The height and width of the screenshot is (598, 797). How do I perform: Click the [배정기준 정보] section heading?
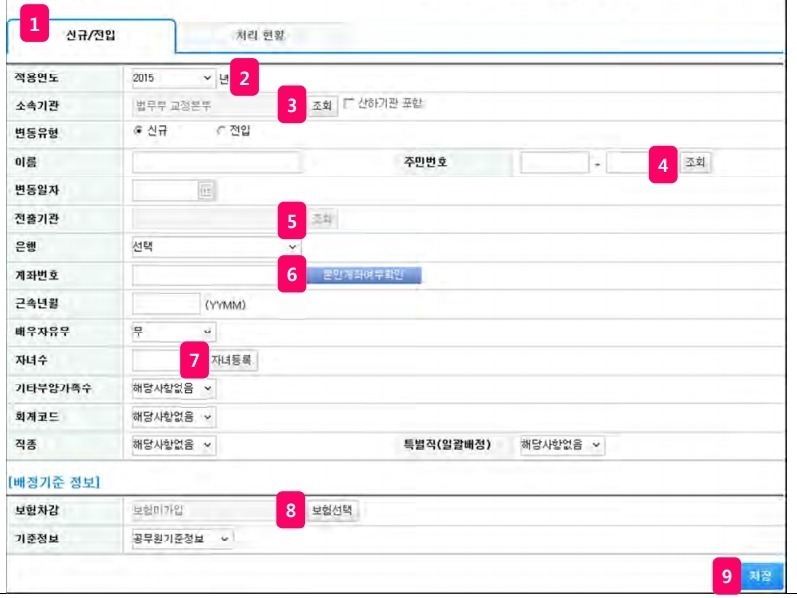(54, 482)
